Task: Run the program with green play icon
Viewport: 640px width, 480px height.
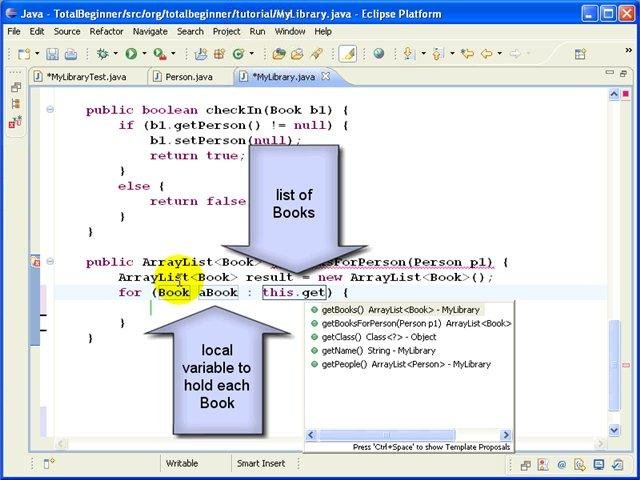Action: point(131,53)
